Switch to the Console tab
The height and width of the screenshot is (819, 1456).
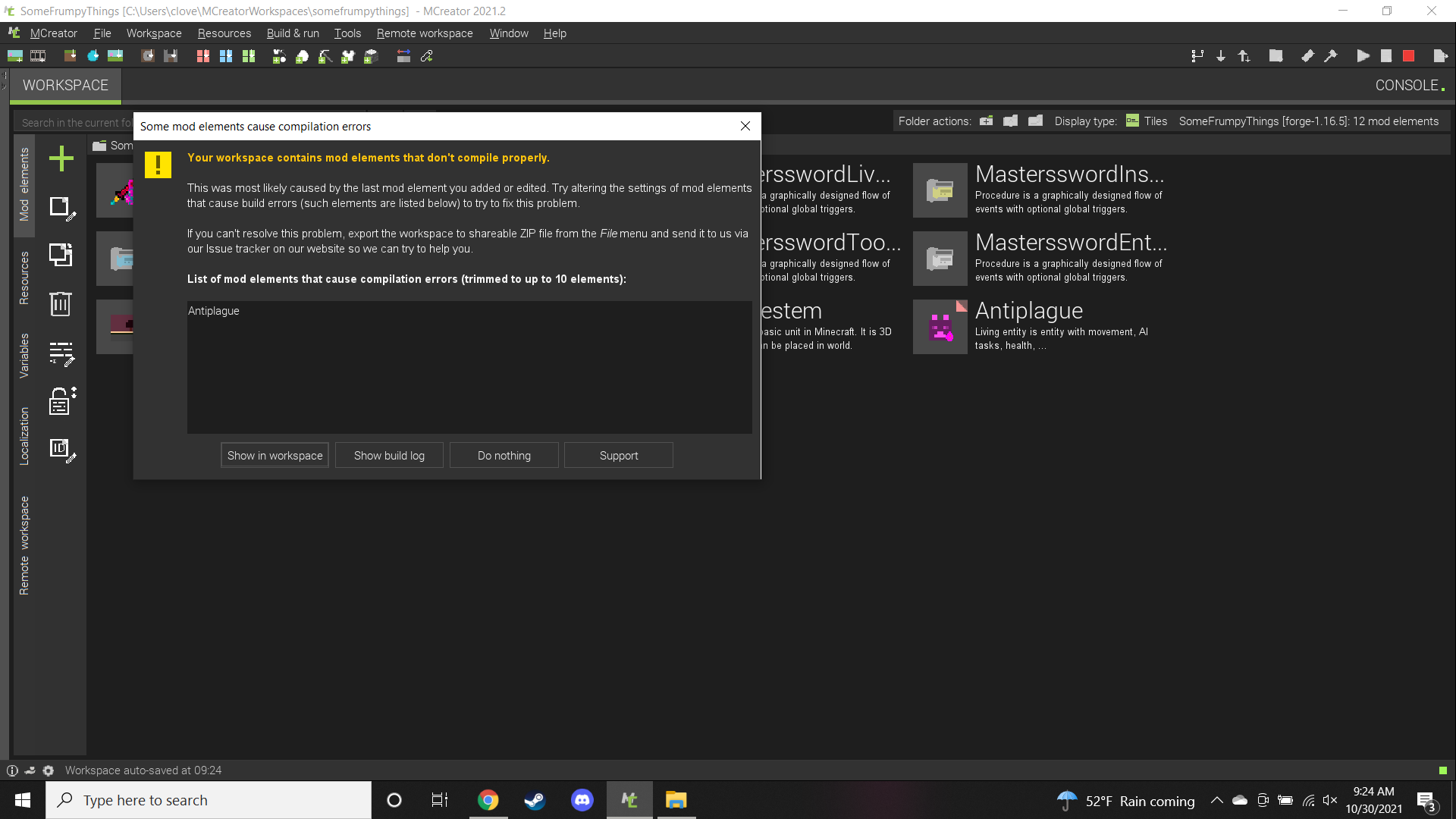[1407, 85]
